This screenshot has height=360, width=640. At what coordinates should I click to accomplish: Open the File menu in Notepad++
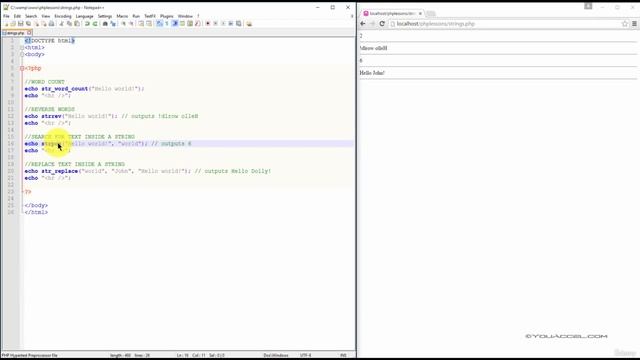[6, 16]
